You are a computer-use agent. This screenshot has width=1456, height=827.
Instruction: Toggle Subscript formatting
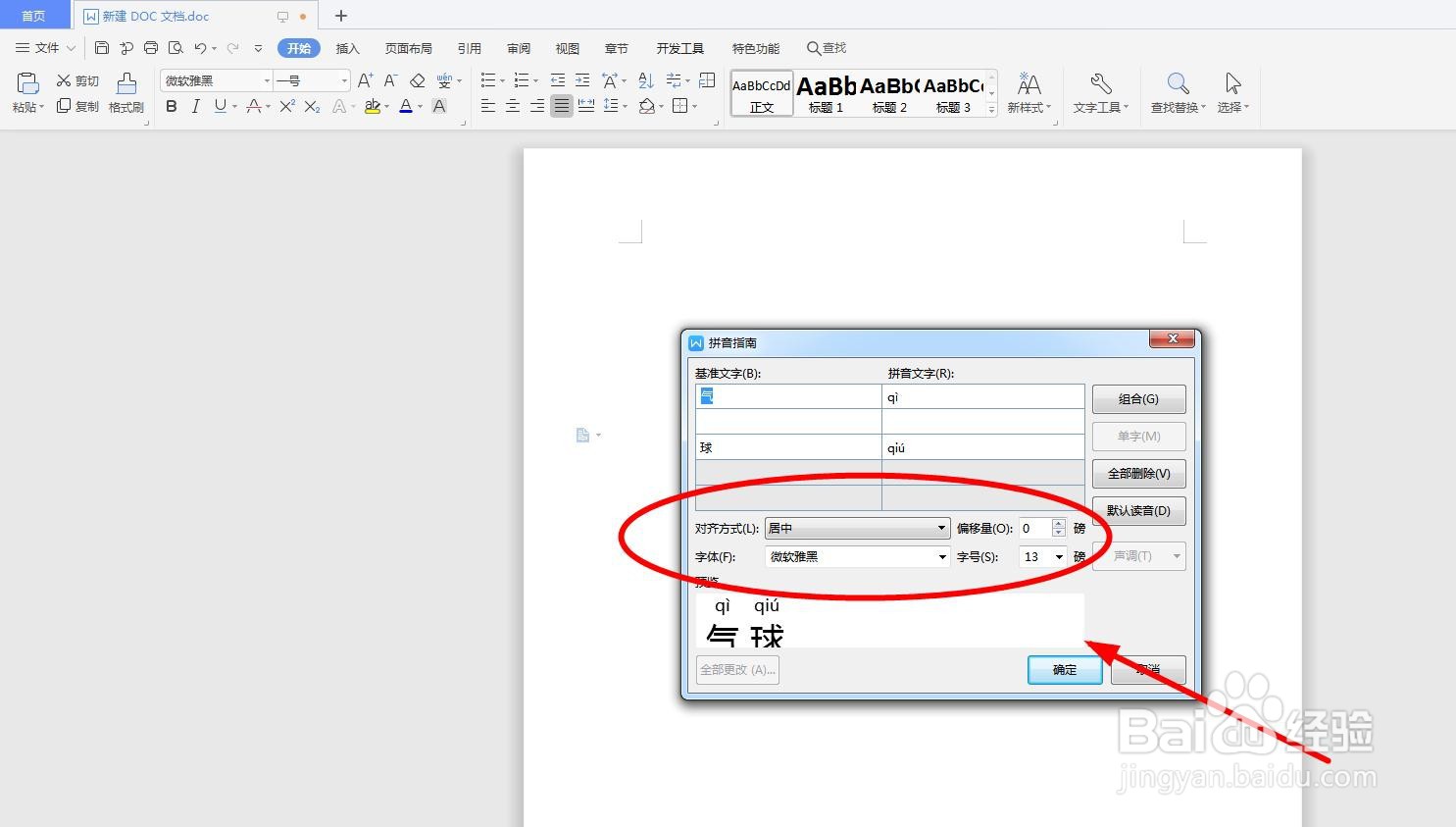click(312, 106)
